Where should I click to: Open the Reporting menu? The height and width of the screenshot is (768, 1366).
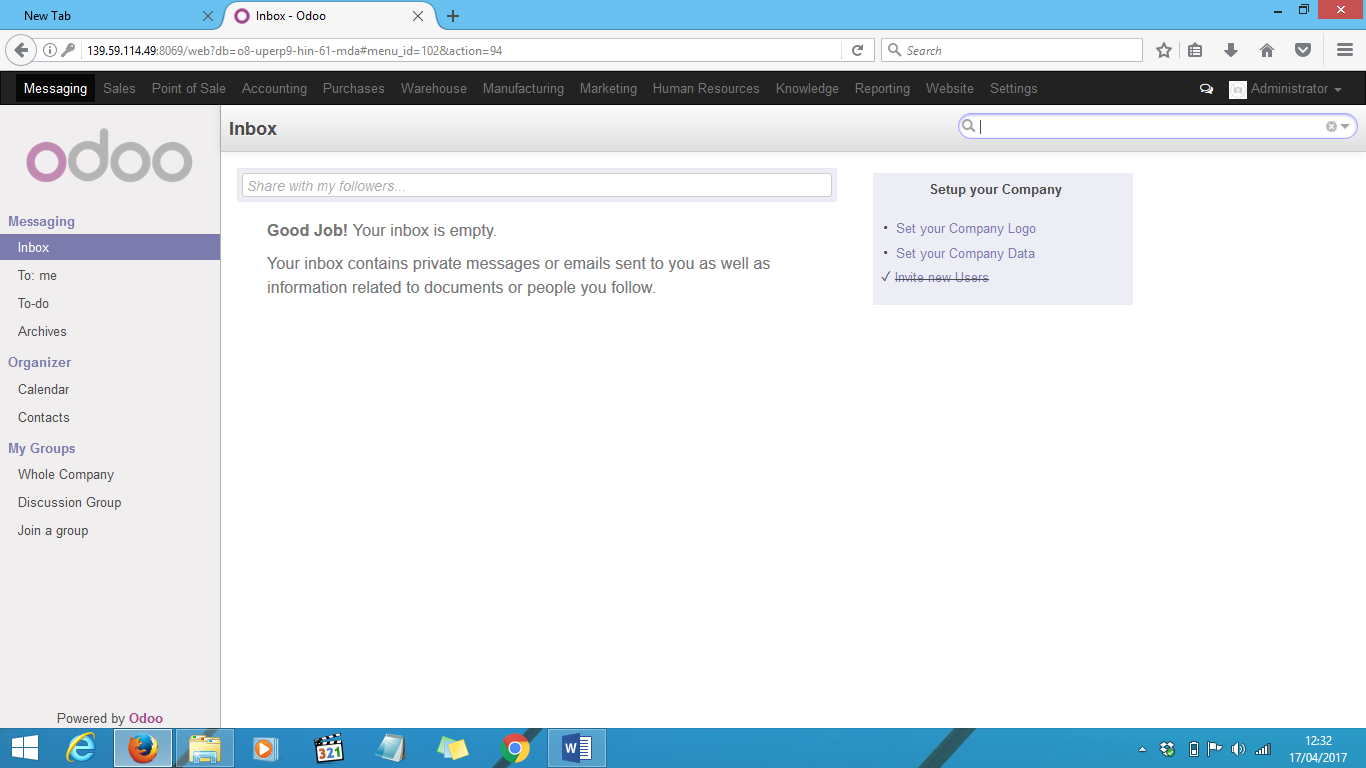[882, 89]
